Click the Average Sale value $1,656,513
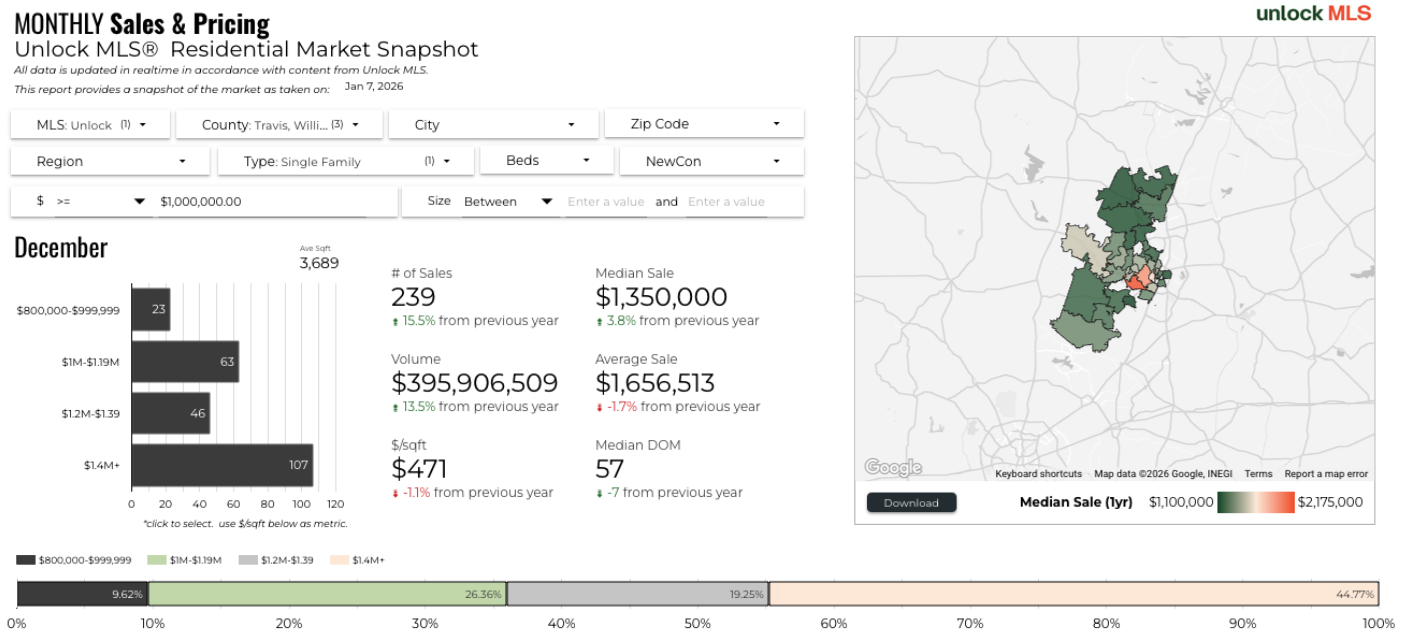 pyautogui.click(x=655, y=383)
